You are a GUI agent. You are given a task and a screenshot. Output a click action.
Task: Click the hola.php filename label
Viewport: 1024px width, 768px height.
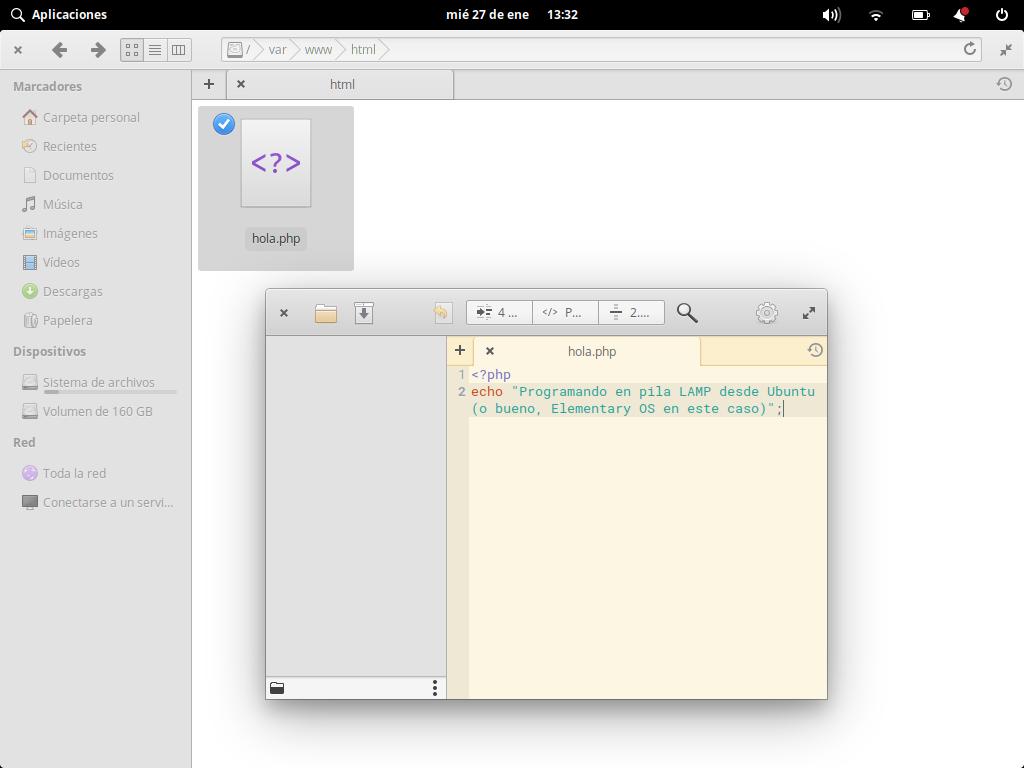(276, 238)
